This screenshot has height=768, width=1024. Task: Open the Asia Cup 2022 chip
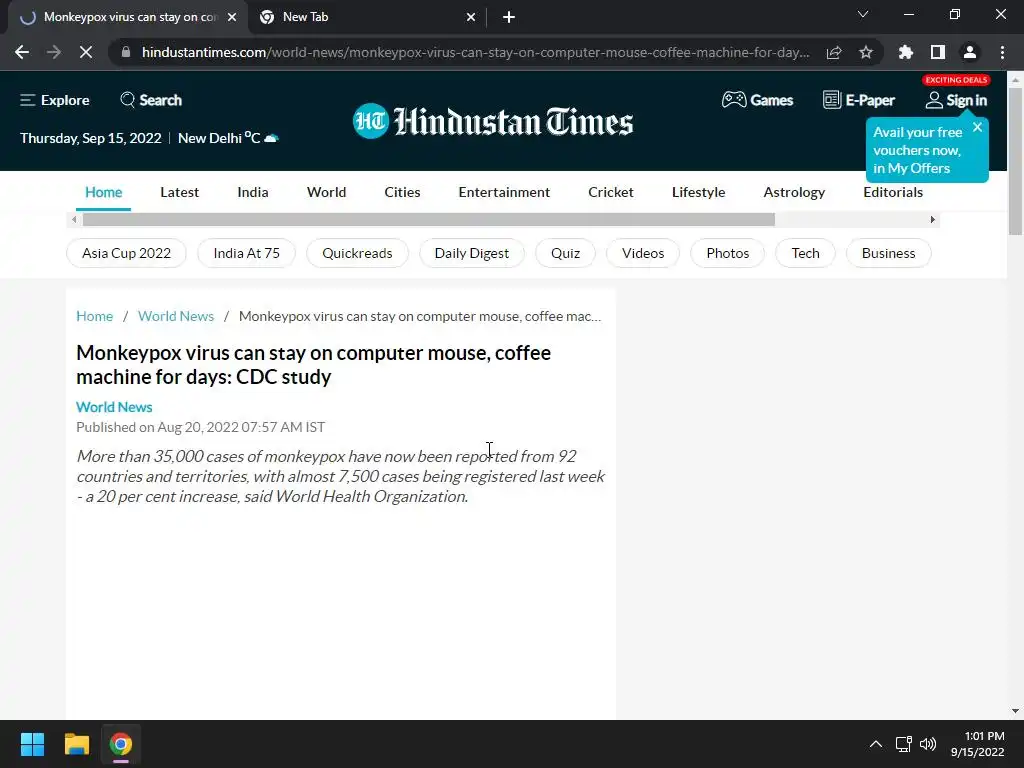point(126,253)
